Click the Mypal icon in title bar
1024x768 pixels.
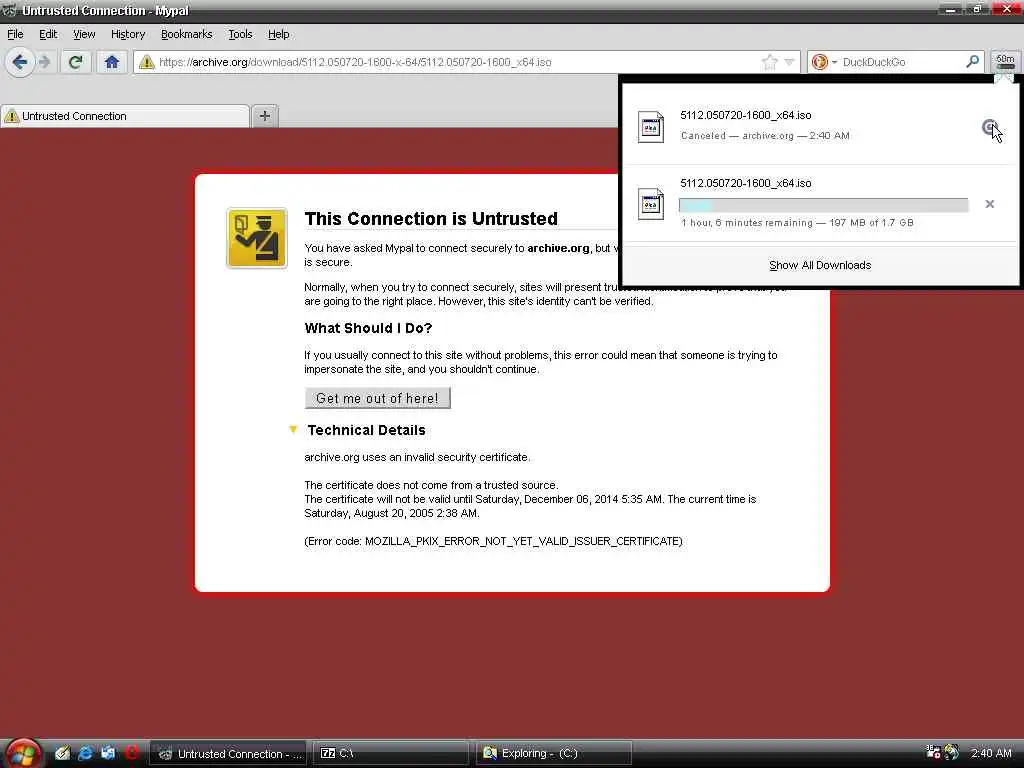pos(9,10)
